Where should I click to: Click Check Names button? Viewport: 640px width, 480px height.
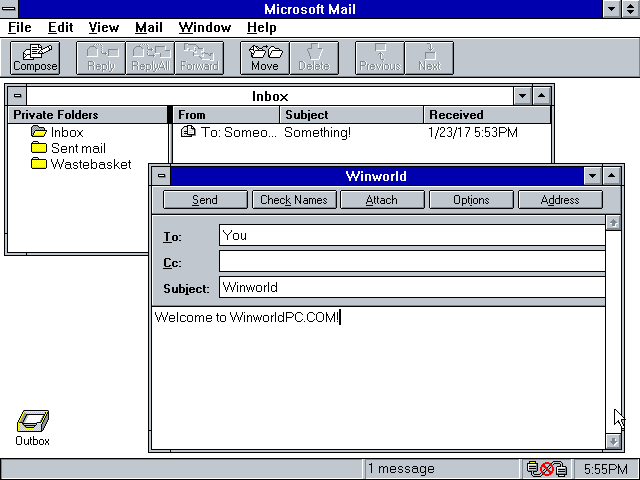pyautogui.click(x=294, y=200)
